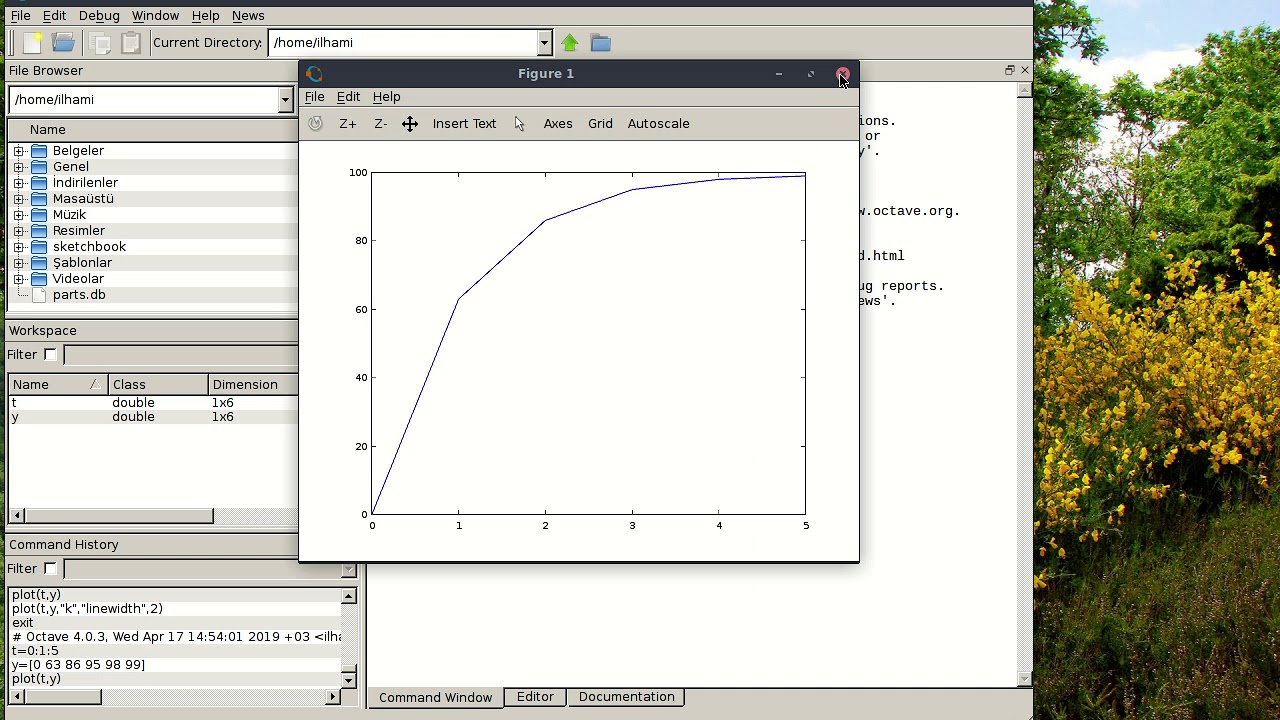Viewport: 1280px width, 720px height.
Task: Click the Masaüstü folder icon
Action: [x=39, y=199]
